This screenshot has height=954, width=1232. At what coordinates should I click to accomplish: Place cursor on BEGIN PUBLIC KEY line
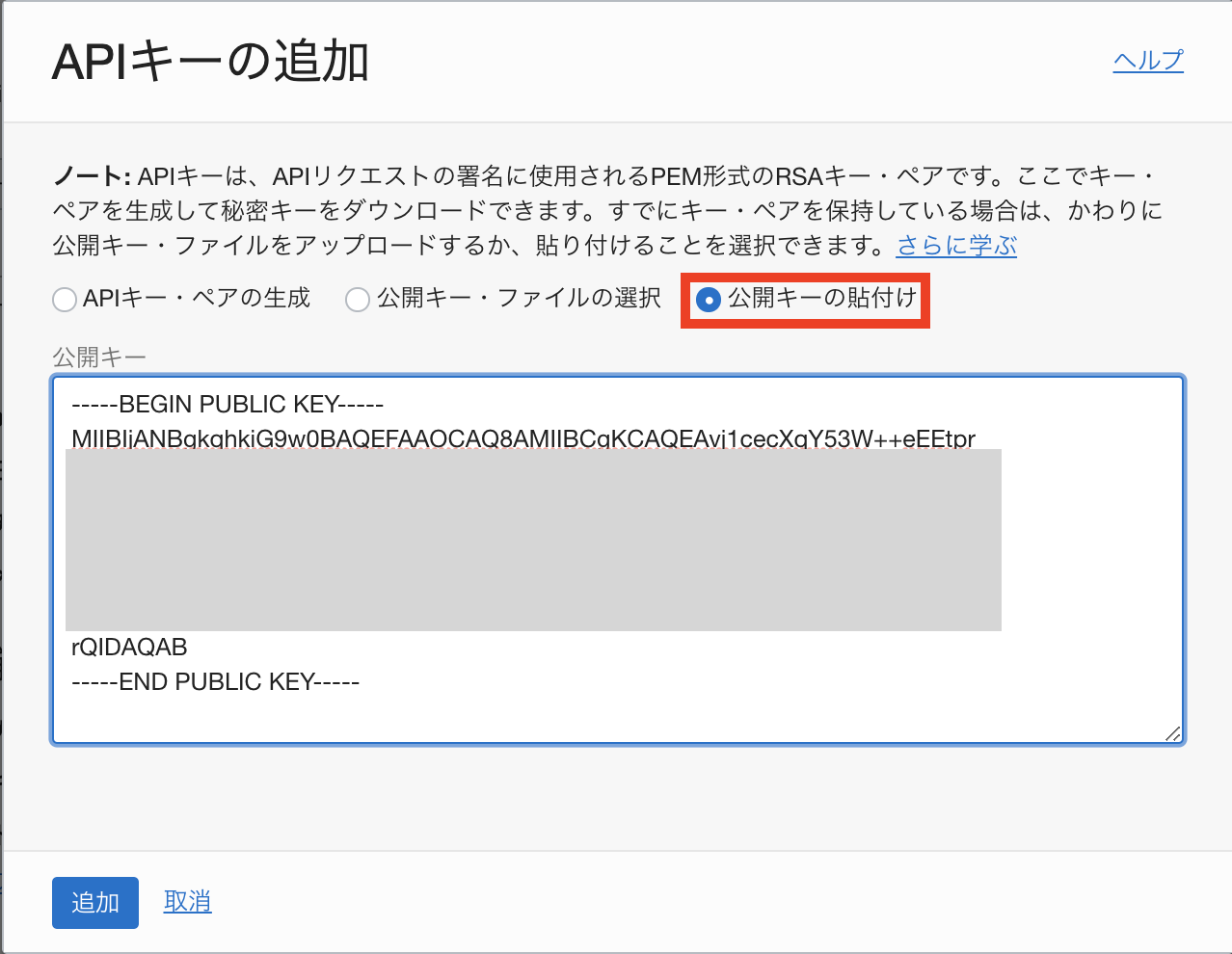click(x=225, y=404)
